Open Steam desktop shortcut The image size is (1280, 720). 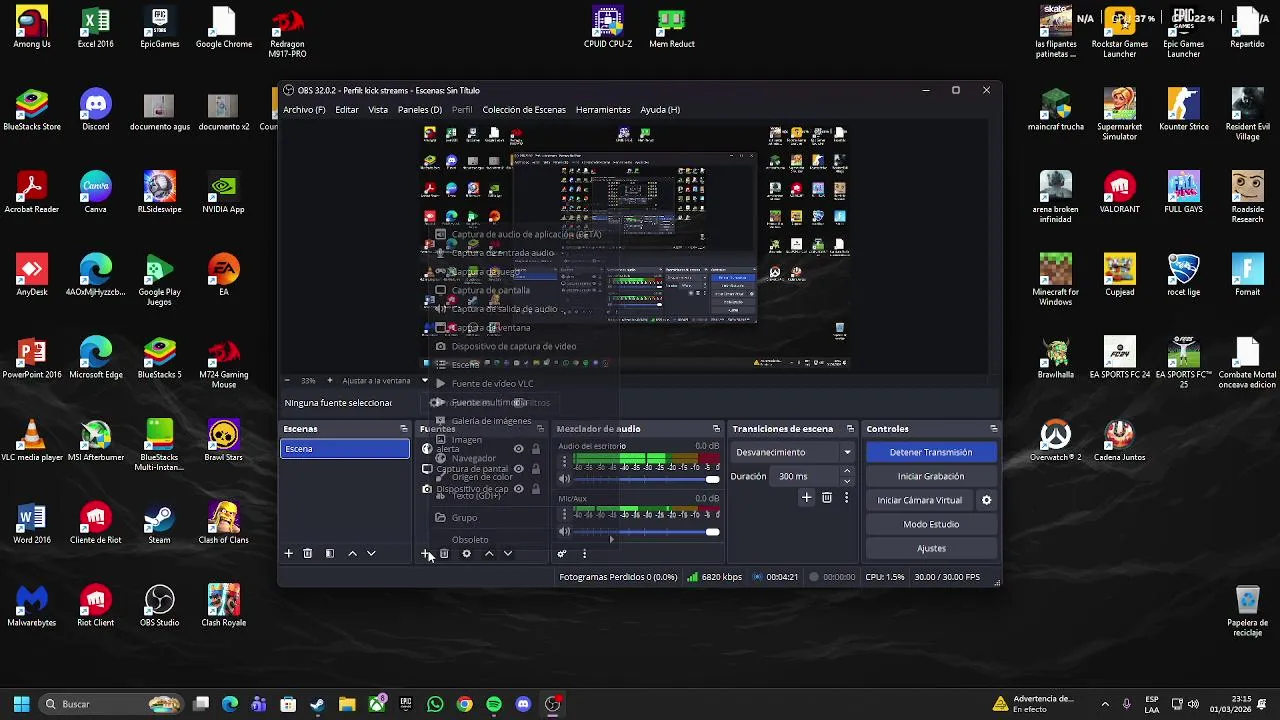tap(159, 521)
